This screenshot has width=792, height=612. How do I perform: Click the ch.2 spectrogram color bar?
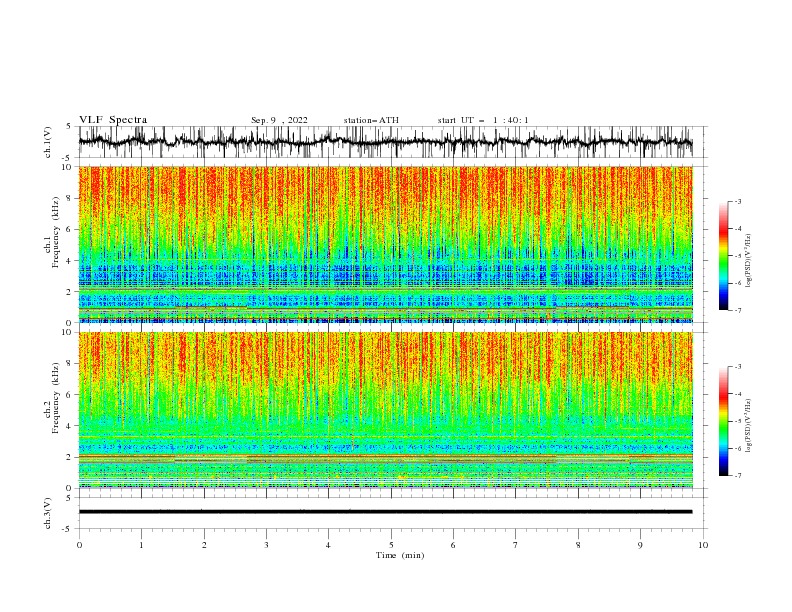pos(723,421)
